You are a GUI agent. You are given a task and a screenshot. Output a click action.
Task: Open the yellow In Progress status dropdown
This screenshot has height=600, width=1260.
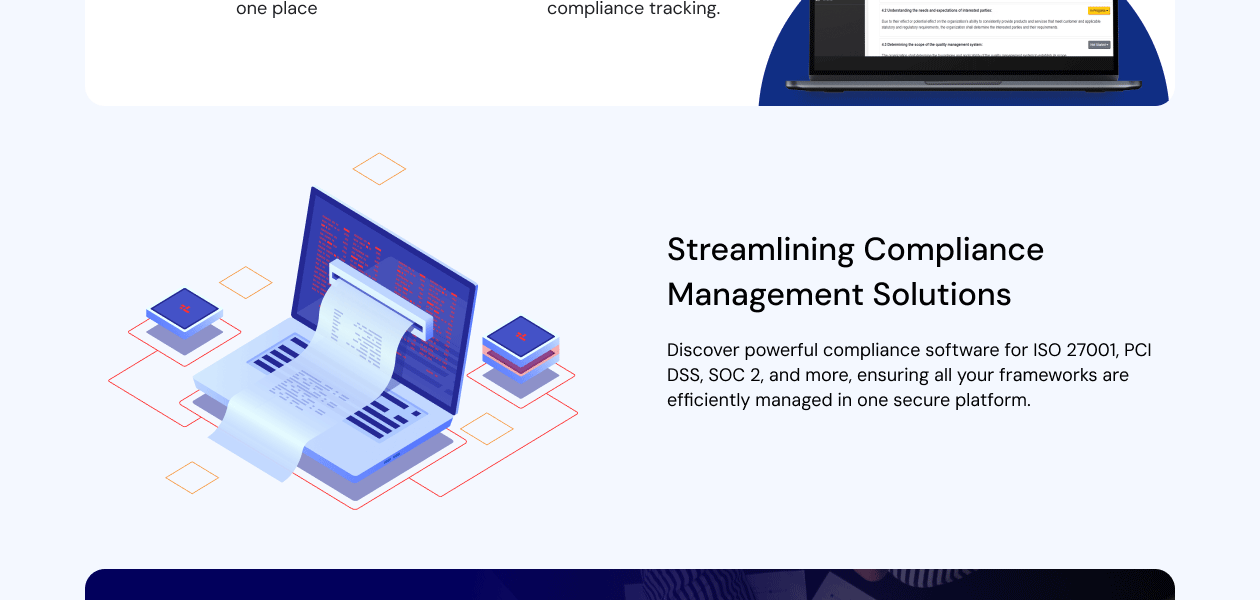click(x=1099, y=11)
